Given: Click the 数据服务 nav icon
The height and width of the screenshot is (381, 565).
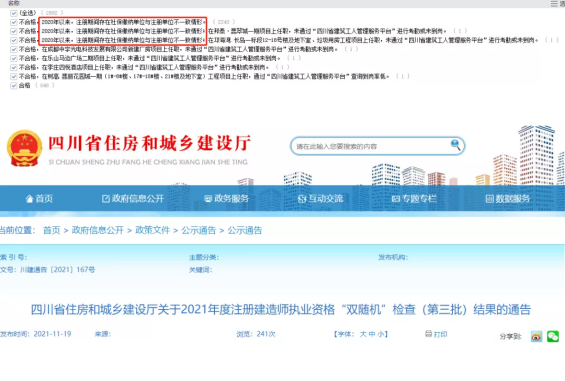Looking at the screenshot, I should pos(489,199).
